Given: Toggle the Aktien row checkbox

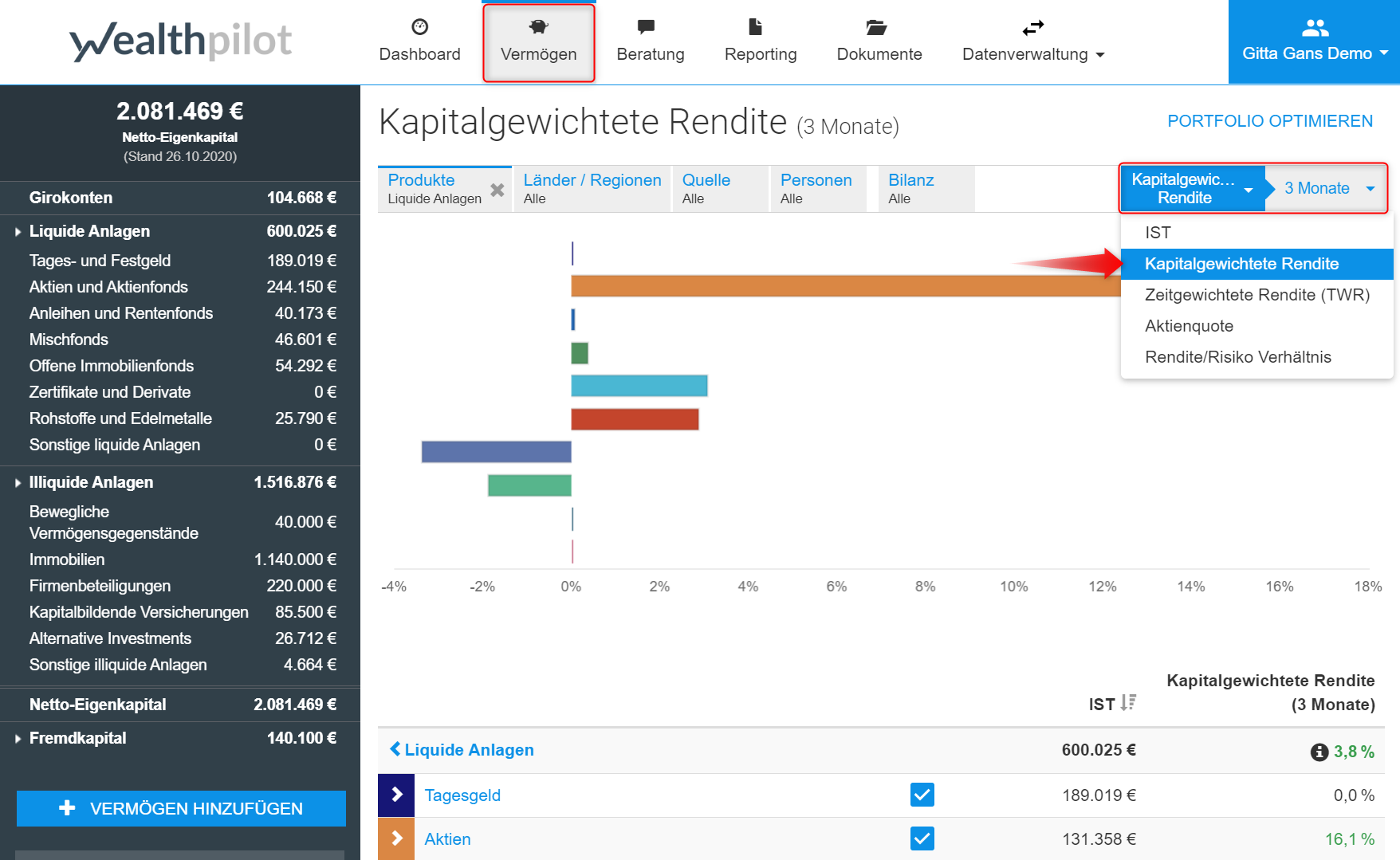Looking at the screenshot, I should 922,838.
